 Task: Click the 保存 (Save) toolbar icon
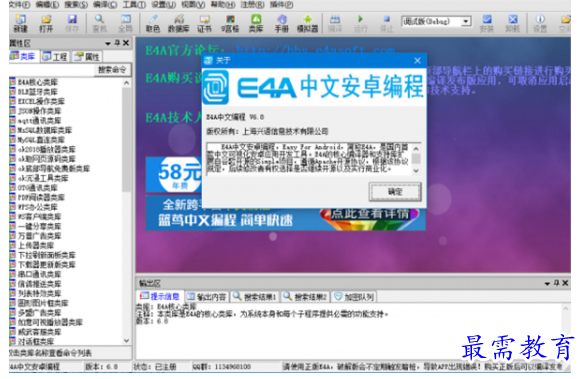[72, 23]
